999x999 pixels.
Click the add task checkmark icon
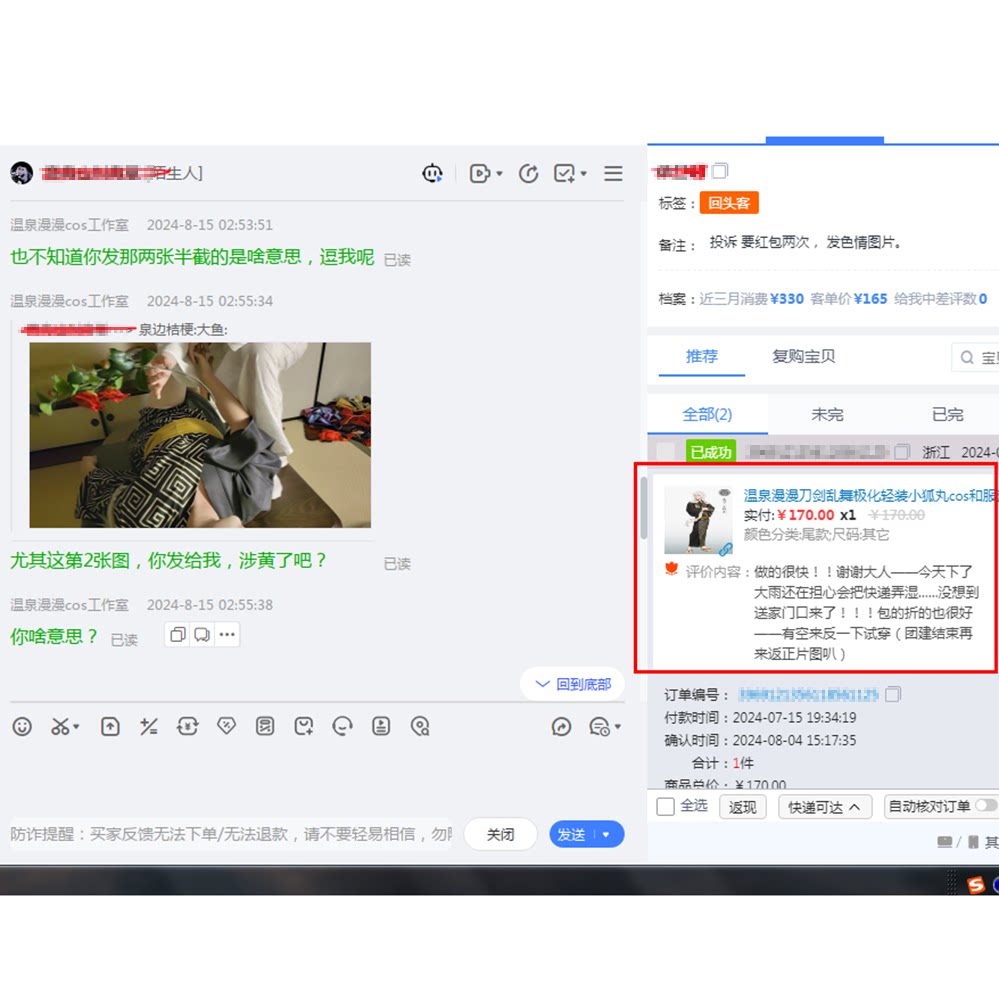pyautogui.click(x=564, y=173)
